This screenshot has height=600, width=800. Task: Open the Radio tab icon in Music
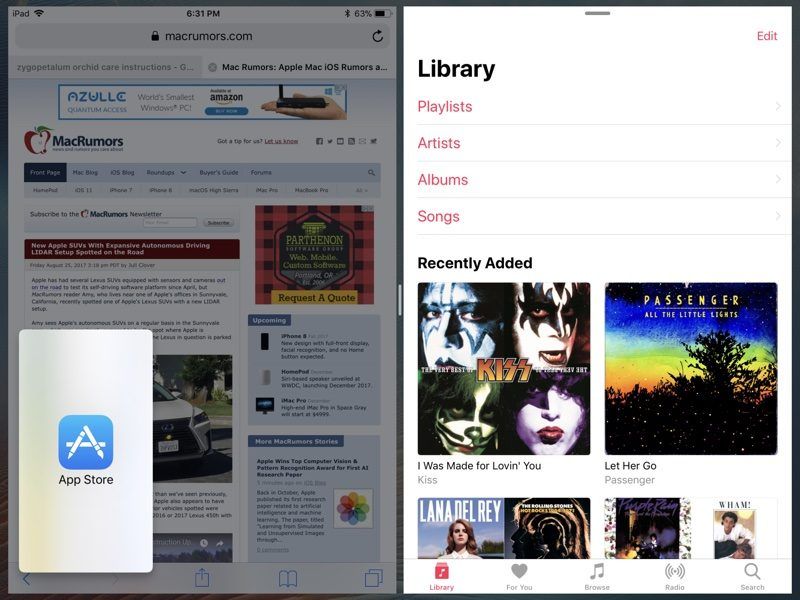[x=675, y=575]
